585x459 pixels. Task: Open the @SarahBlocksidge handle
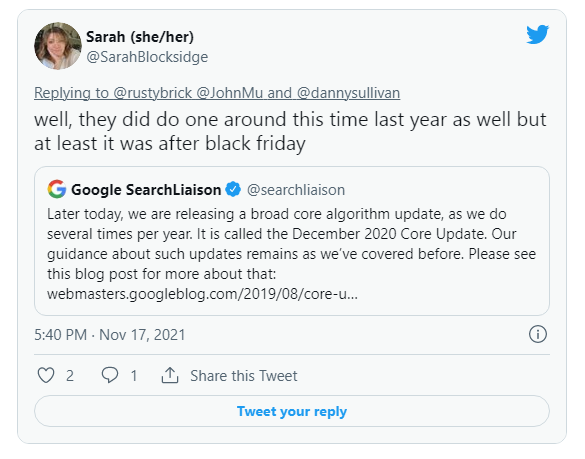pyautogui.click(x=147, y=57)
